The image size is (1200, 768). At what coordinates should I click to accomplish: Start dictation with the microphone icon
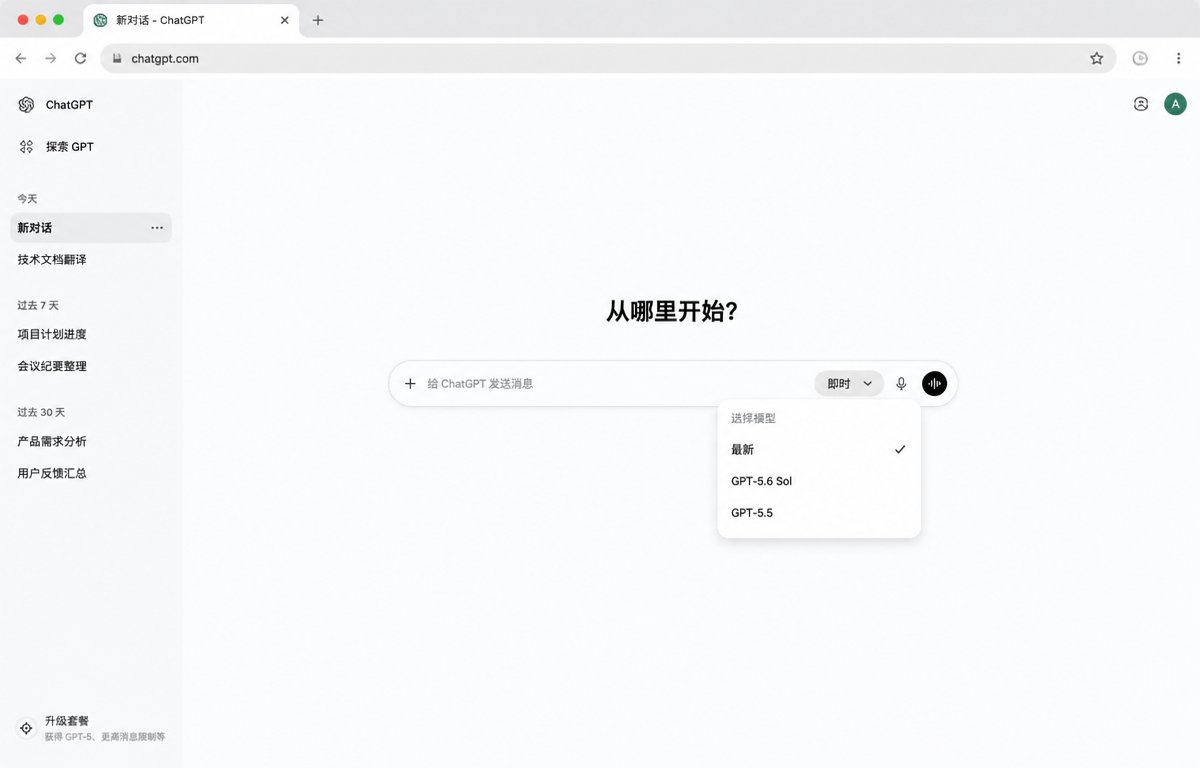tap(901, 384)
